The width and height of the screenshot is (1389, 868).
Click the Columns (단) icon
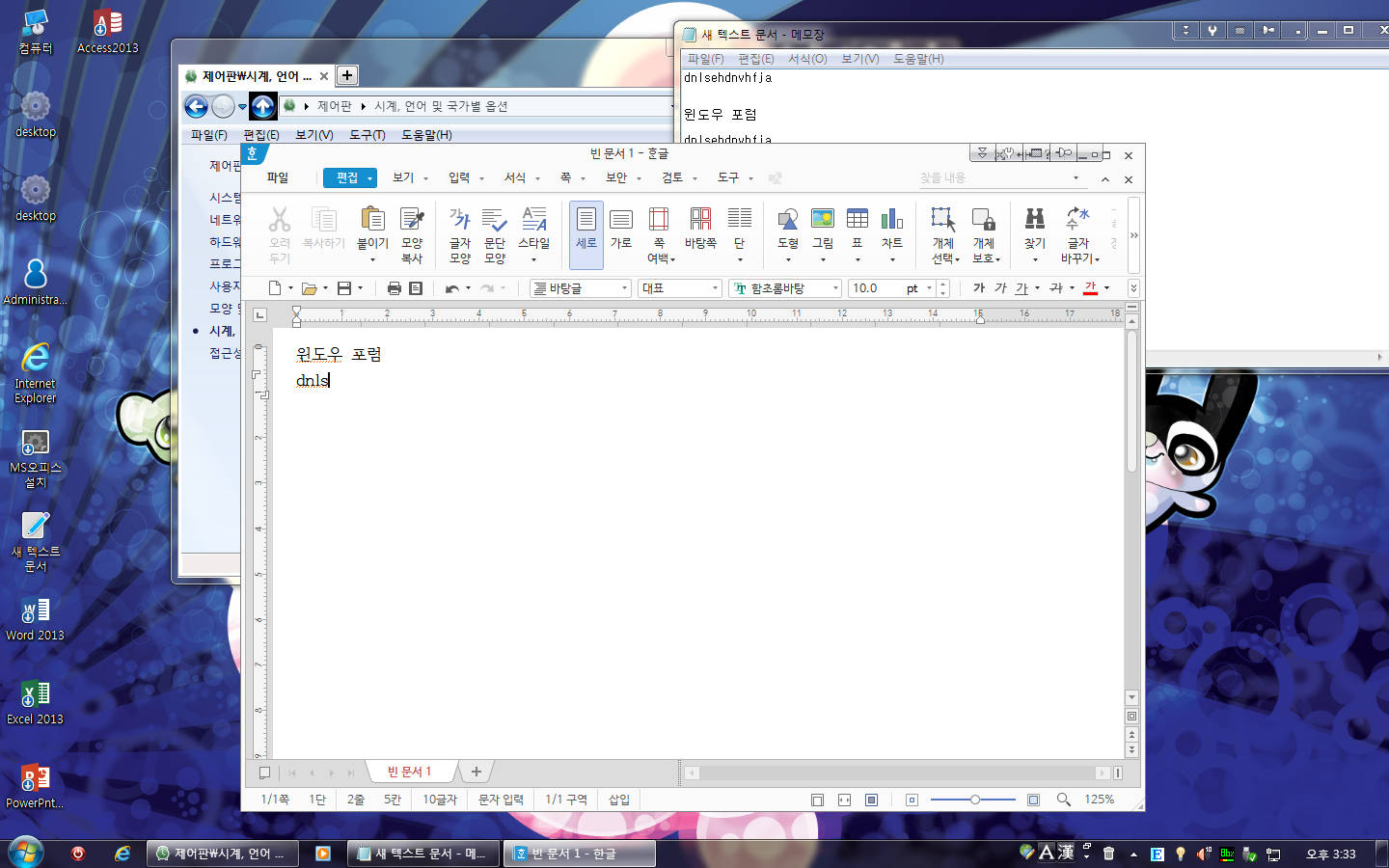pos(740,220)
